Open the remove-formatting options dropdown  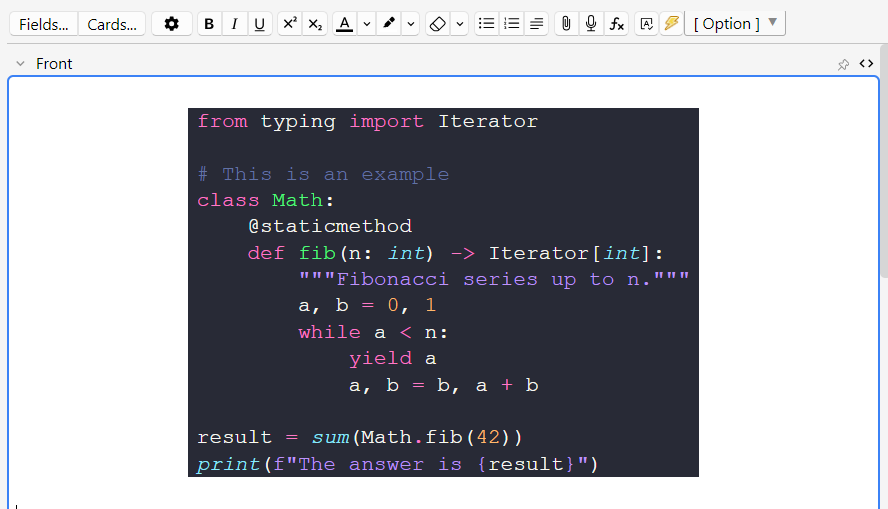[460, 24]
